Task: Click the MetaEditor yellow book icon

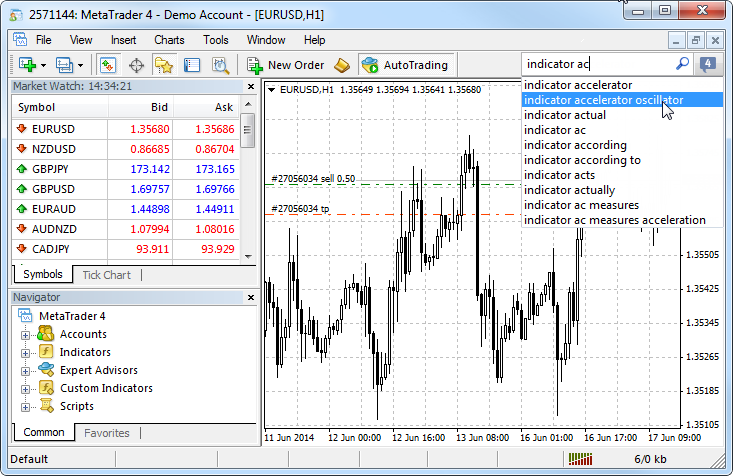Action: point(342,65)
